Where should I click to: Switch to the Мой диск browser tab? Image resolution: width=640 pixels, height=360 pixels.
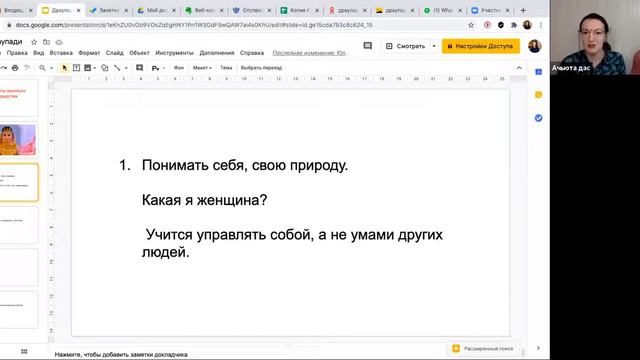(x=156, y=10)
